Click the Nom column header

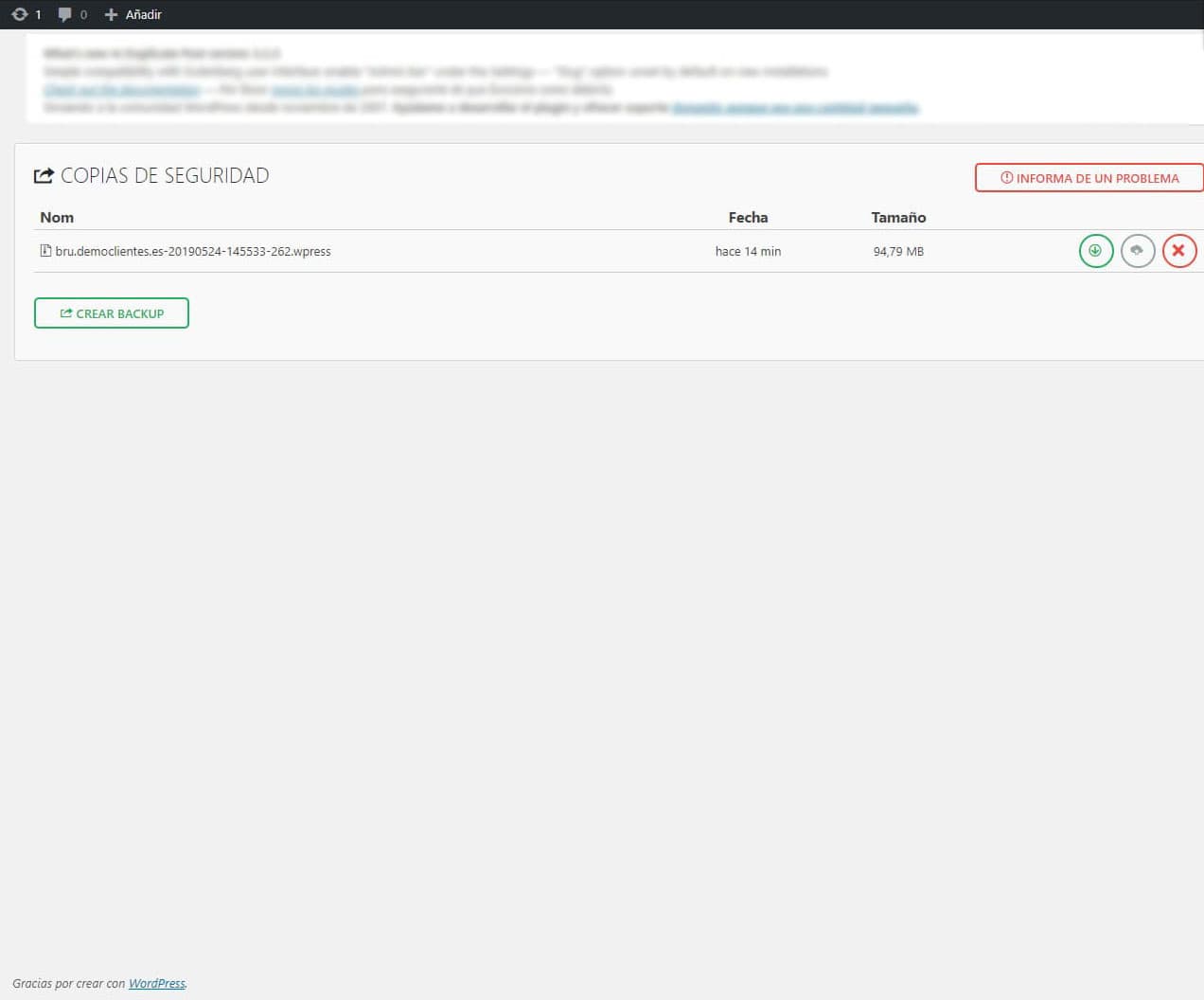[x=57, y=217]
